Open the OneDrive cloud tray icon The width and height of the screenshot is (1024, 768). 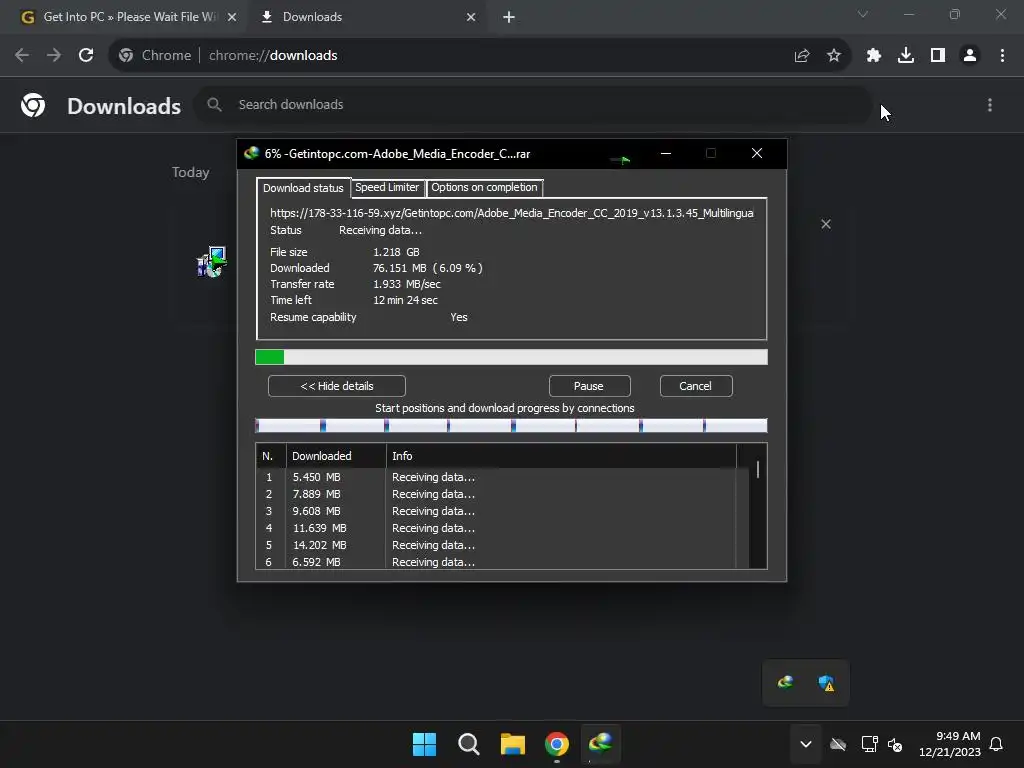tap(838, 744)
